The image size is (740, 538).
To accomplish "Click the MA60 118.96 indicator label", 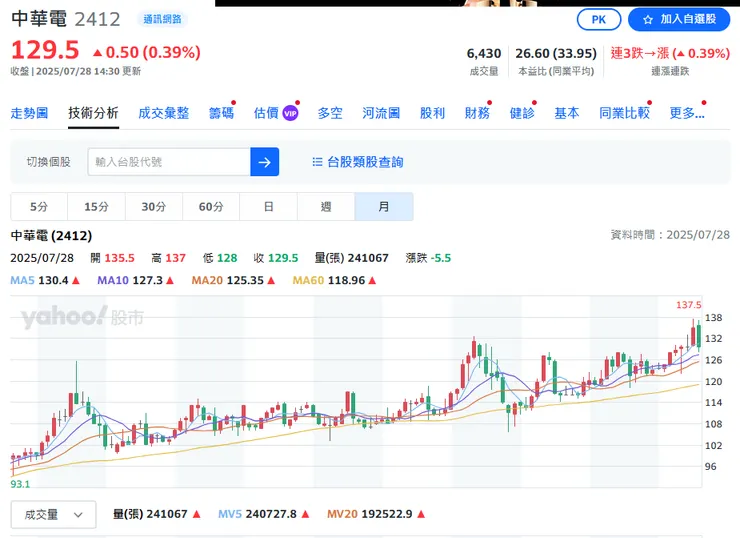I will 334,280.
